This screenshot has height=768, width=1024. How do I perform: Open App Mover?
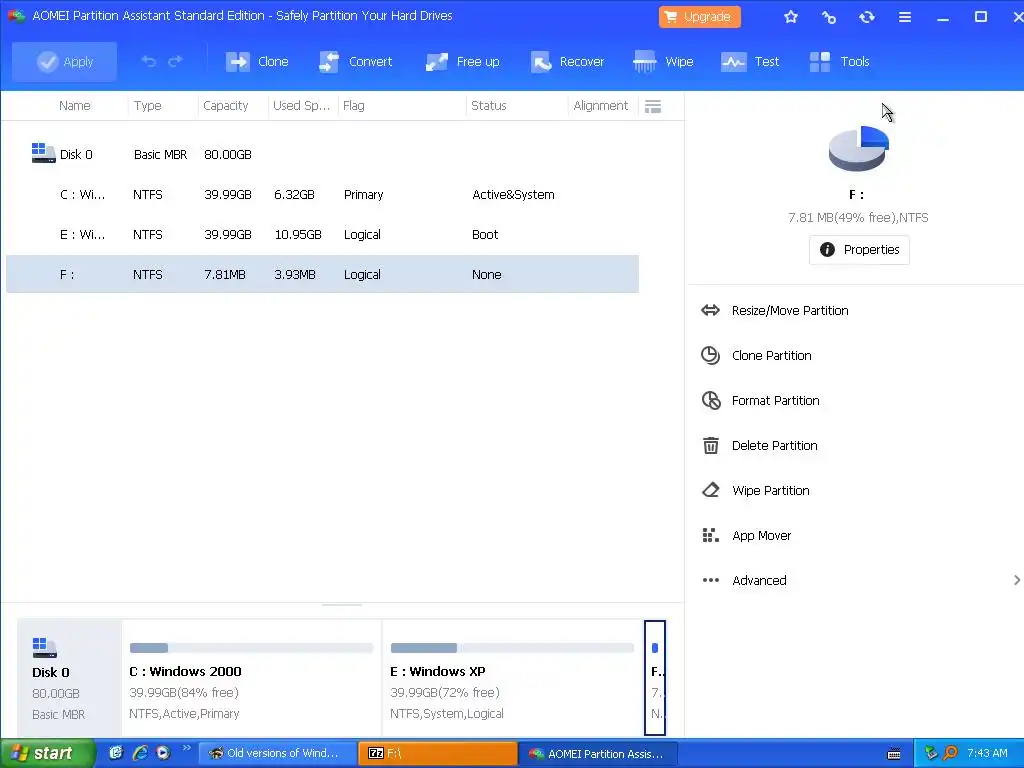(746, 536)
